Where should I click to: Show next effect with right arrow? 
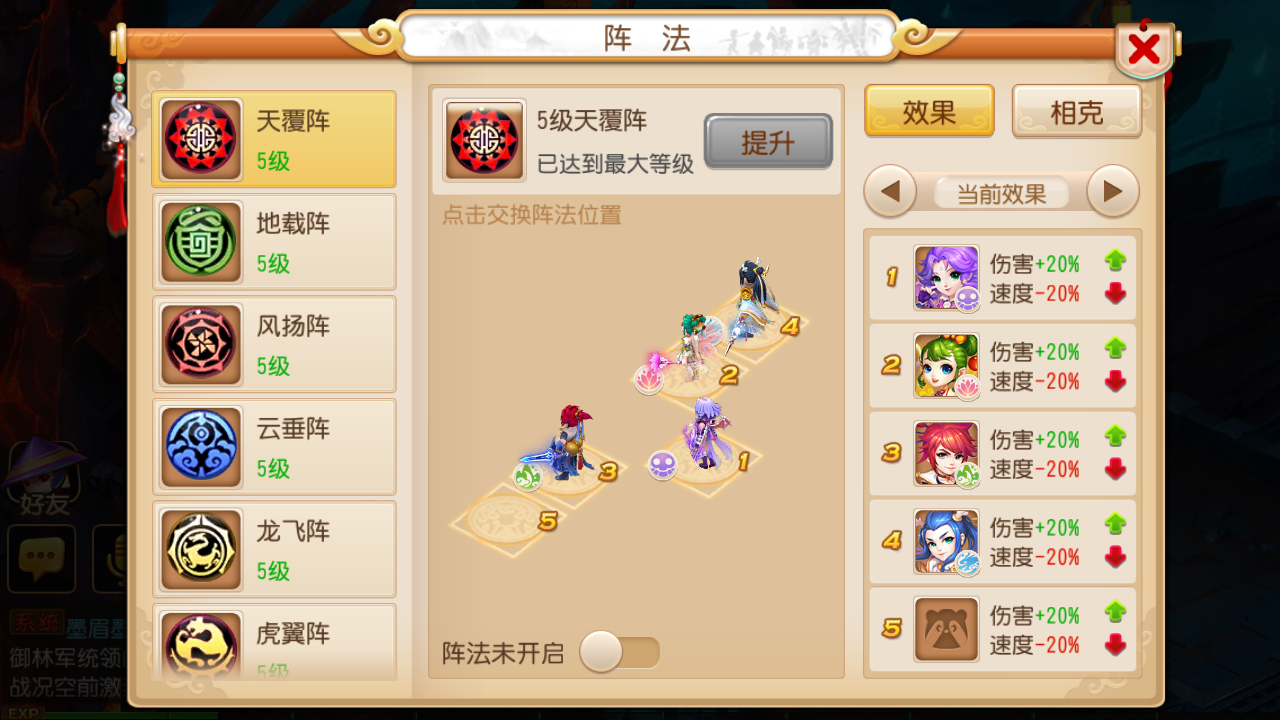coord(1113,192)
